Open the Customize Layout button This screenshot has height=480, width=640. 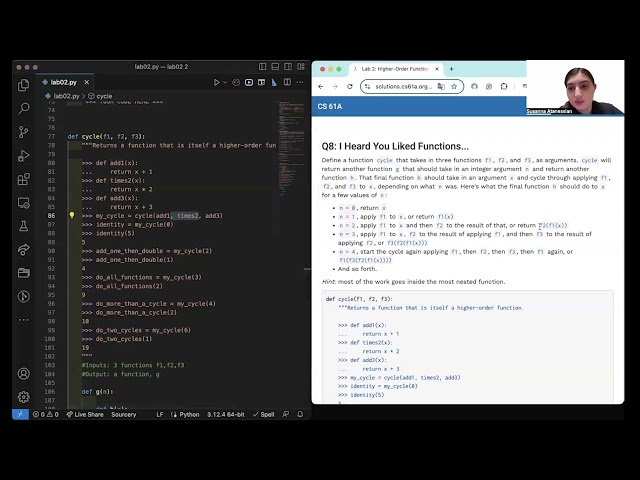click(301, 67)
